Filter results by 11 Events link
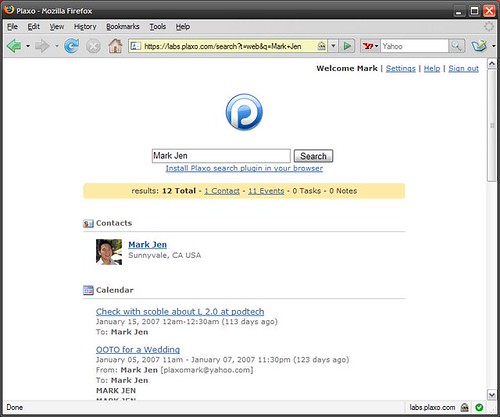 point(266,191)
